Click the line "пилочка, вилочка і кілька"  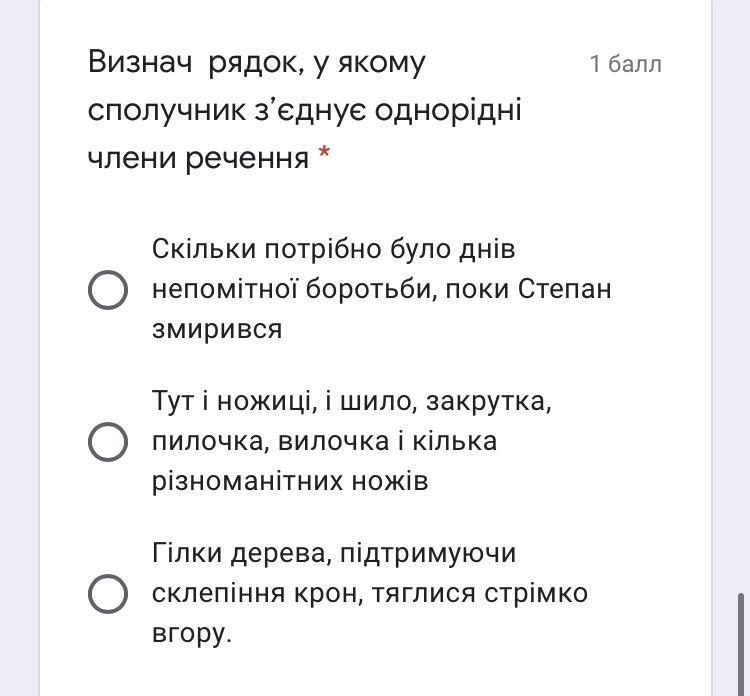(x=325, y=441)
